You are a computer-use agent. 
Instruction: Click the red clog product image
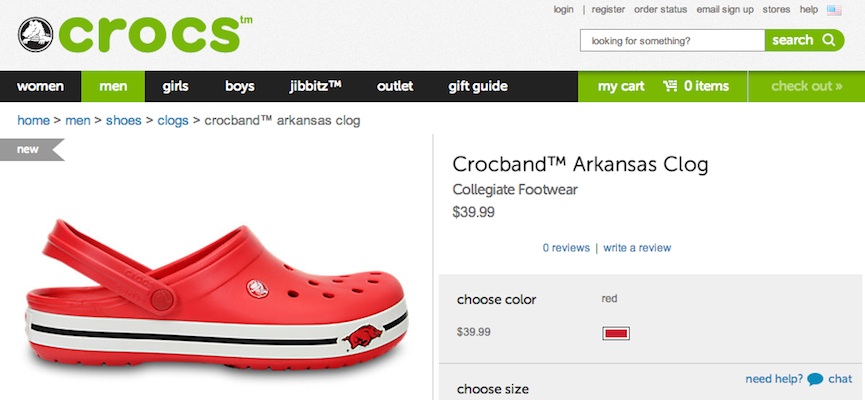pyautogui.click(x=216, y=296)
